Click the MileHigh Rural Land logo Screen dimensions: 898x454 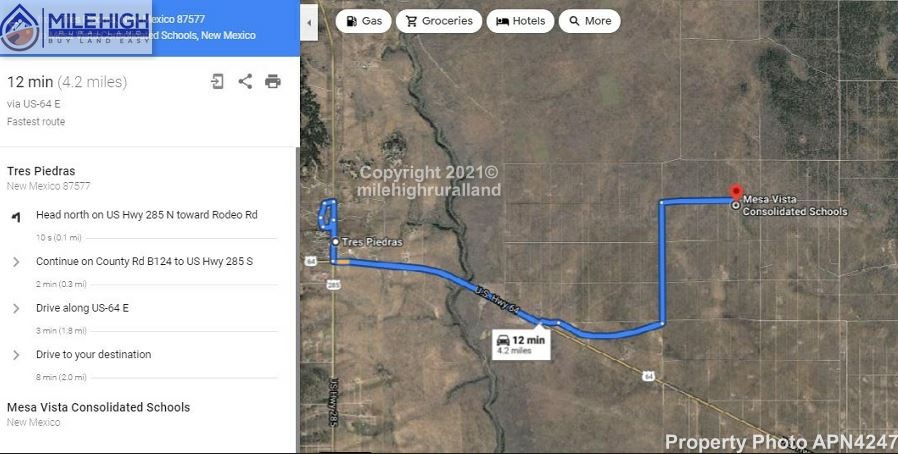[76, 27]
